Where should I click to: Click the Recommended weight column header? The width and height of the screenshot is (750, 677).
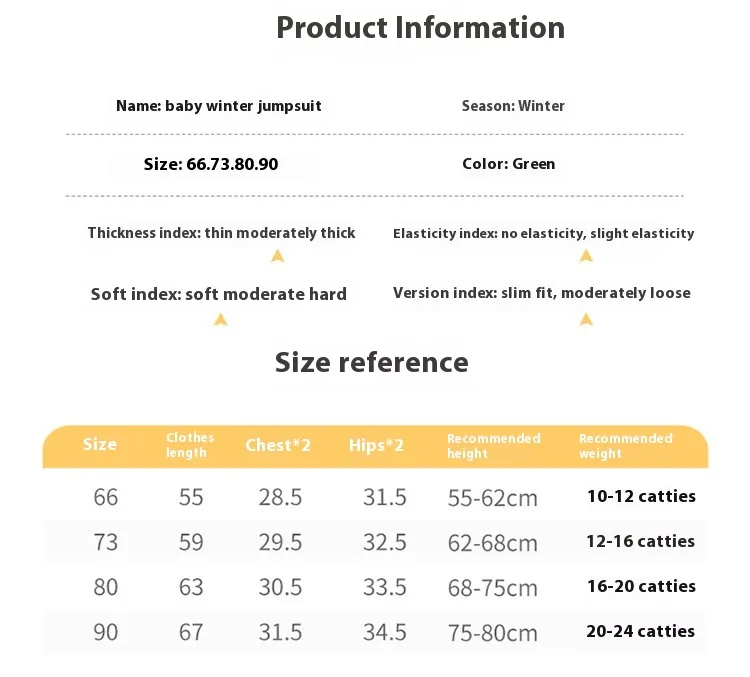(x=625, y=446)
